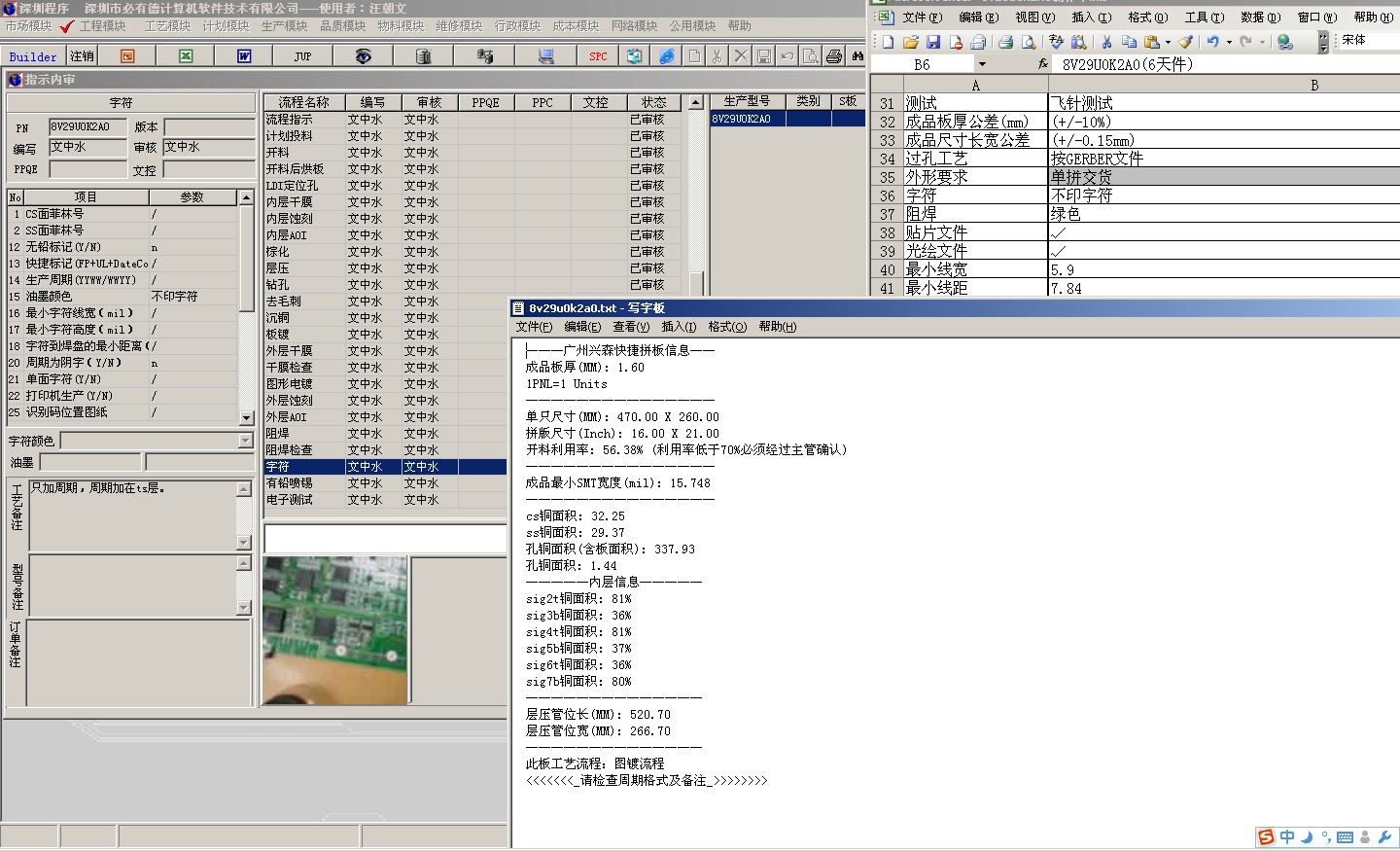1400x852 pixels.
Task: Click the scissors cut icon in main toolbar
Action: (717, 56)
